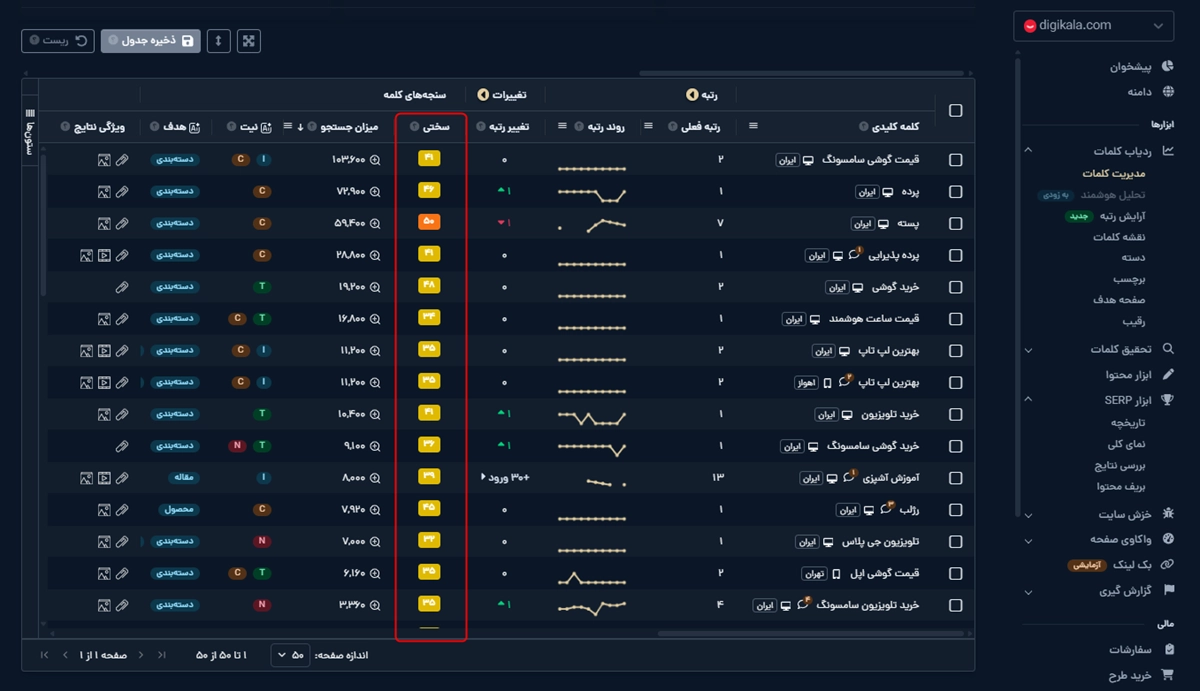Check the پسته row checkbox

tap(955, 224)
